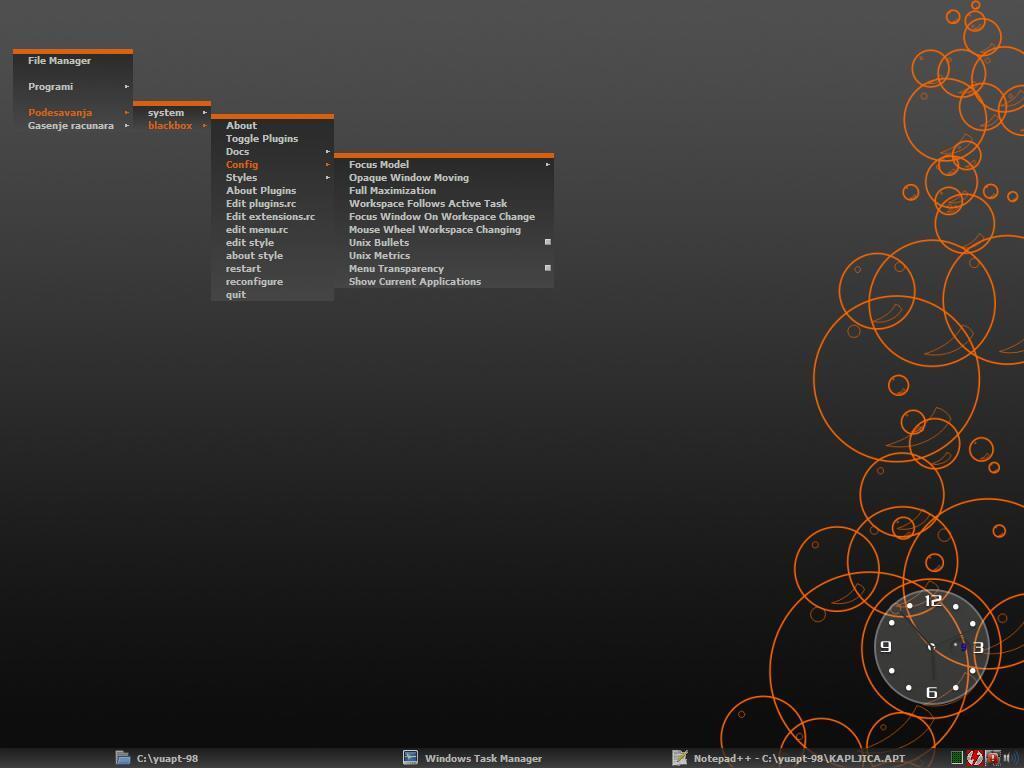Click the Windows Task Manager taskbar icon
Screen dimensions: 1024x768
pyautogui.click(x=410, y=758)
